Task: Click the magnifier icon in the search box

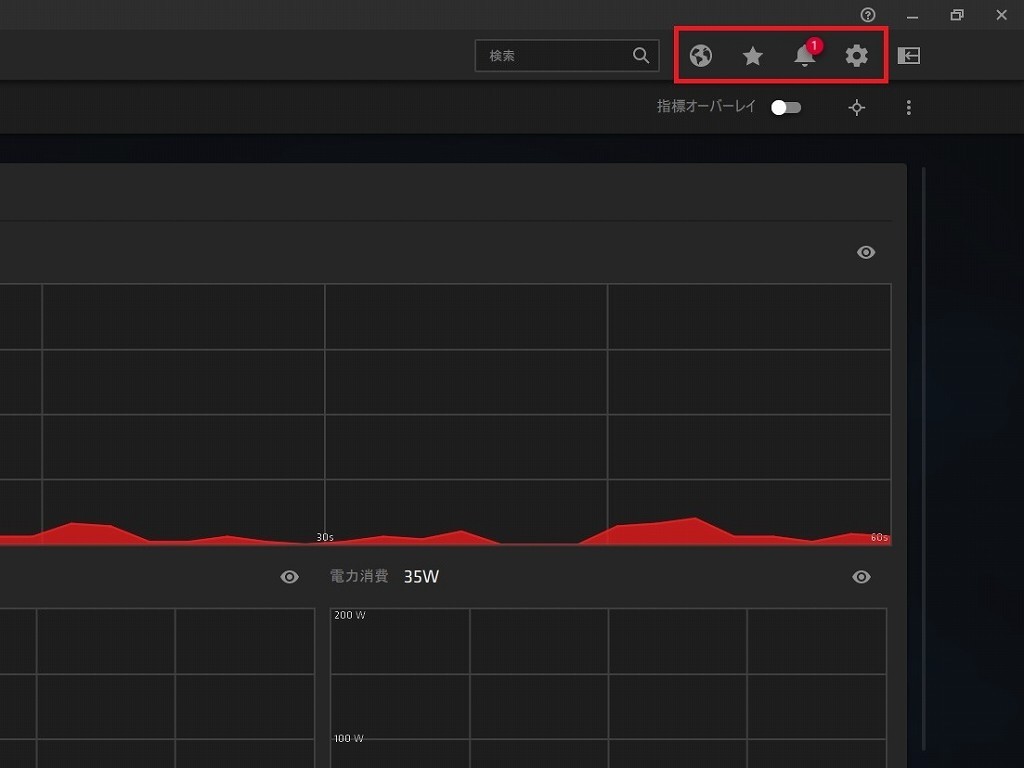Action: coord(641,56)
